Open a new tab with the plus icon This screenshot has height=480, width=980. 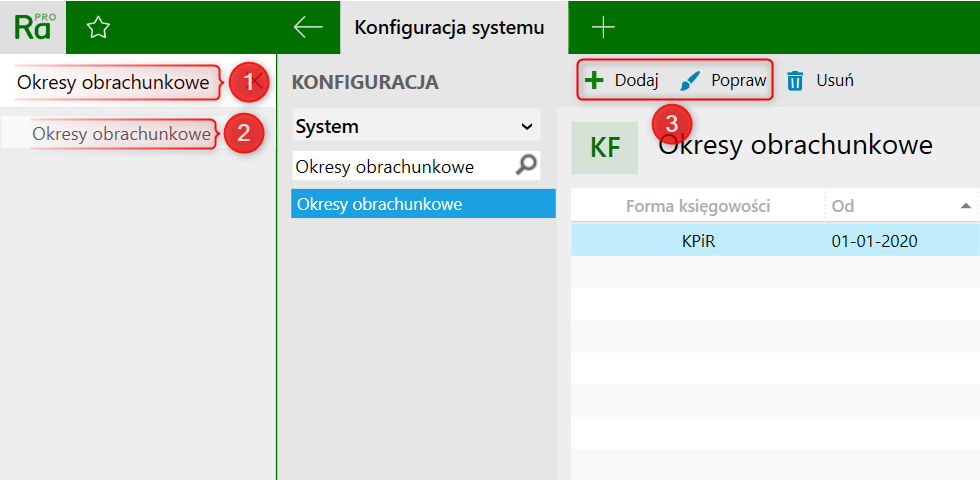coord(603,27)
